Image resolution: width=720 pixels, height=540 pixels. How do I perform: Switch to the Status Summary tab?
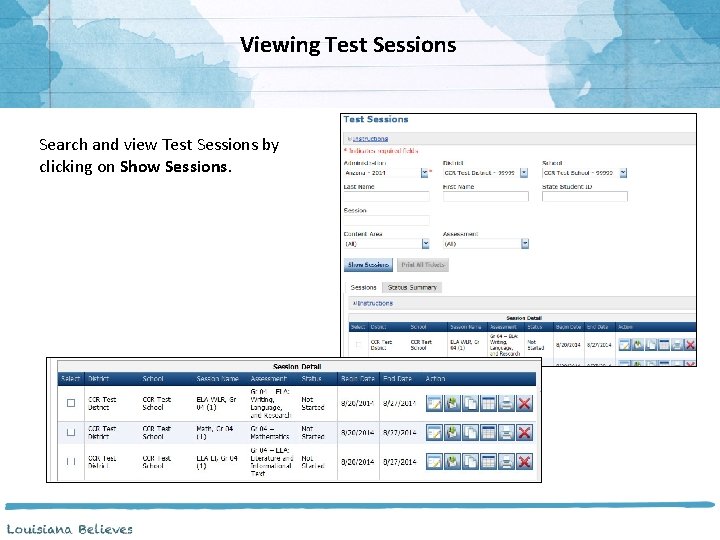point(412,287)
